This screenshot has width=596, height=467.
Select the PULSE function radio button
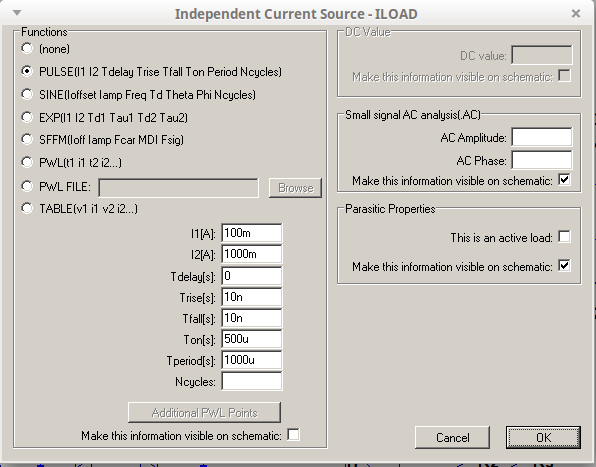pyautogui.click(x=27, y=71)
